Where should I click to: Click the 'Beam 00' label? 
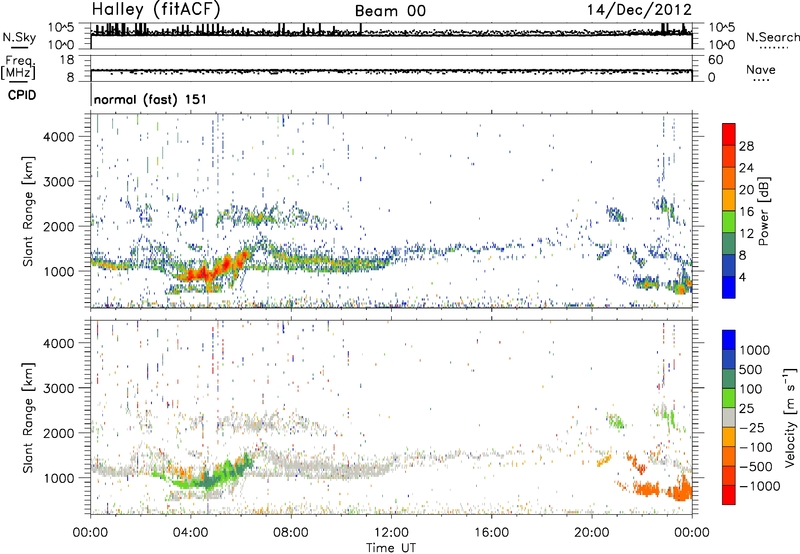point(390,11)
